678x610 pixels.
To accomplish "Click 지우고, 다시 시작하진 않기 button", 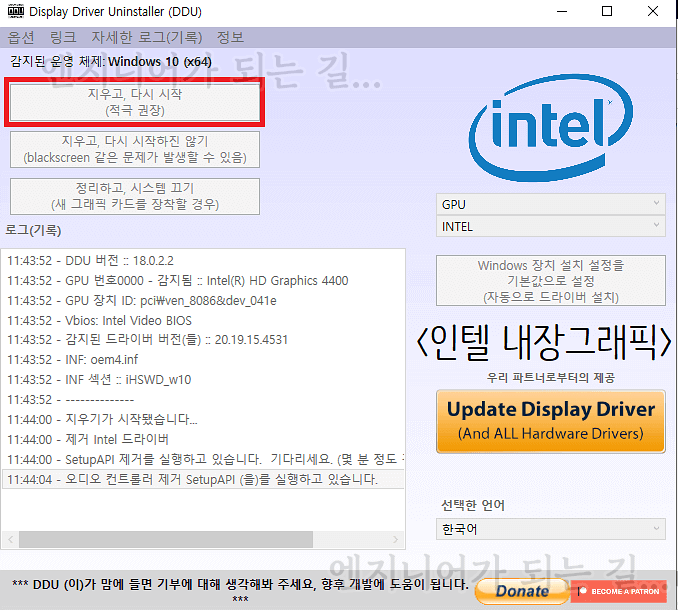I will (x=135, y=149).
